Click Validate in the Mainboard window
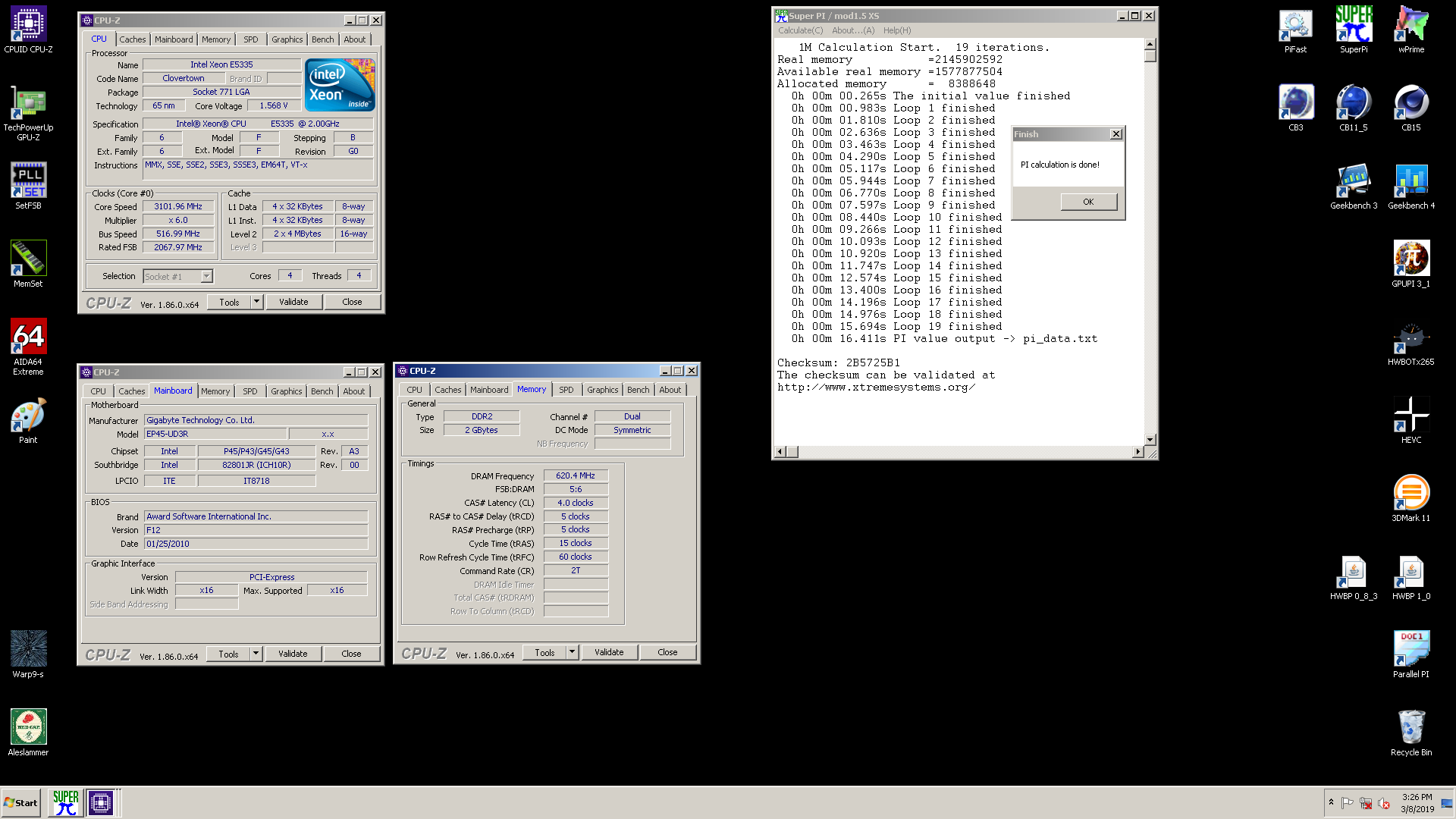Viewport: 1456px width, 819px height. tap(293, 654)
